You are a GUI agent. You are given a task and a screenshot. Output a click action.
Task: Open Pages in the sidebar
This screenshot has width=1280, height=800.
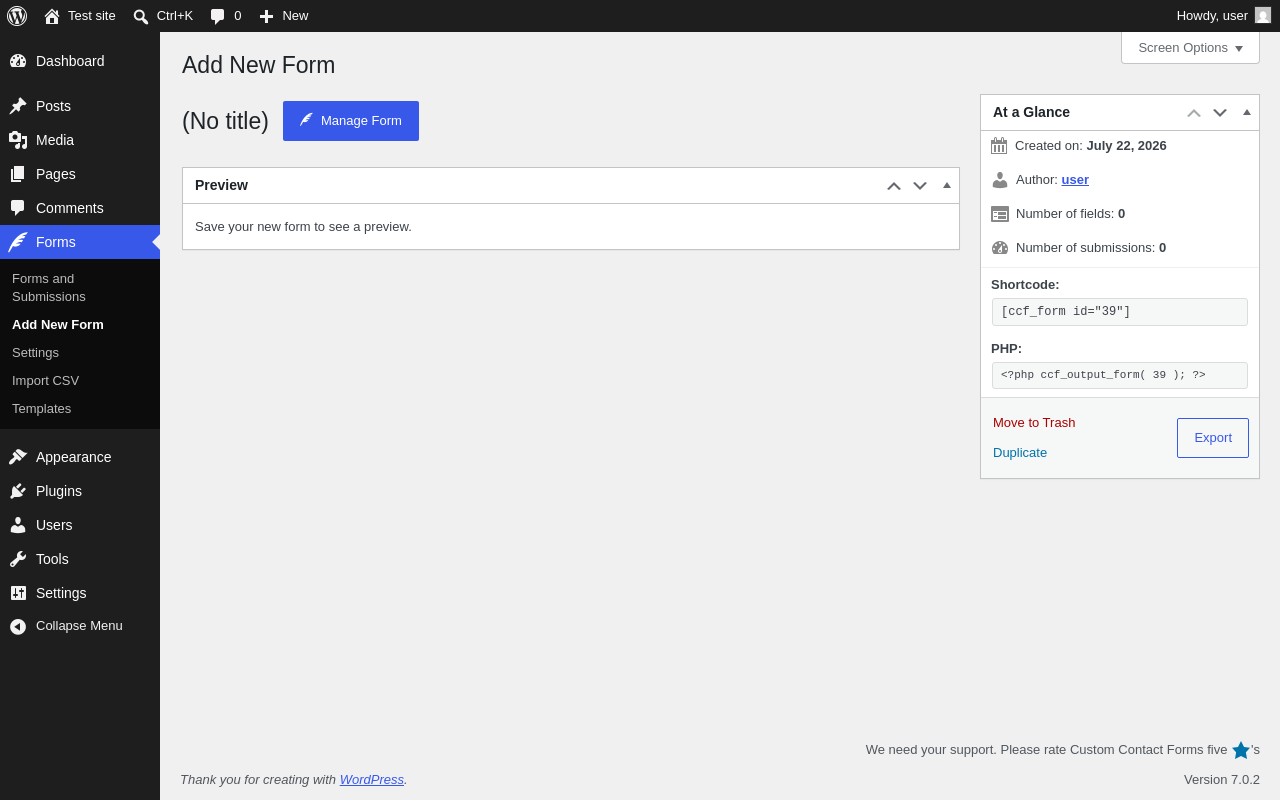80,174
